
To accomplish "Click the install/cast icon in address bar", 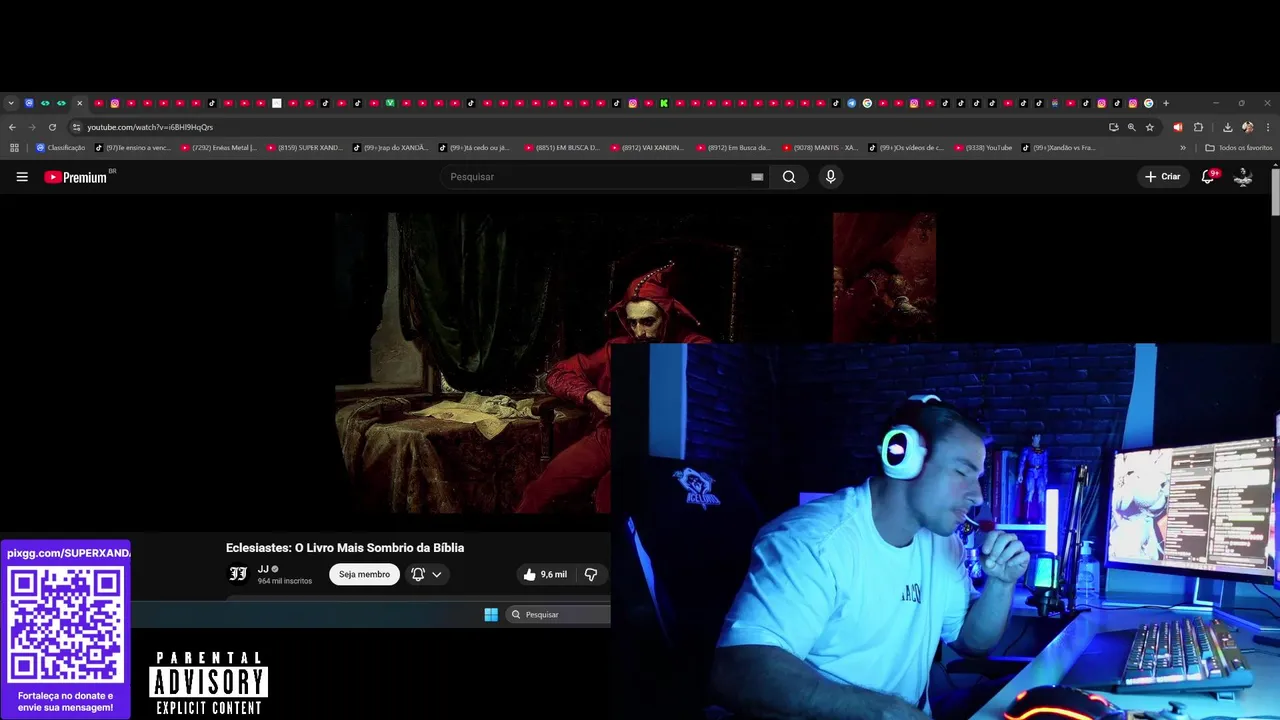I will pyautogui.click(x=1113, y=127).
